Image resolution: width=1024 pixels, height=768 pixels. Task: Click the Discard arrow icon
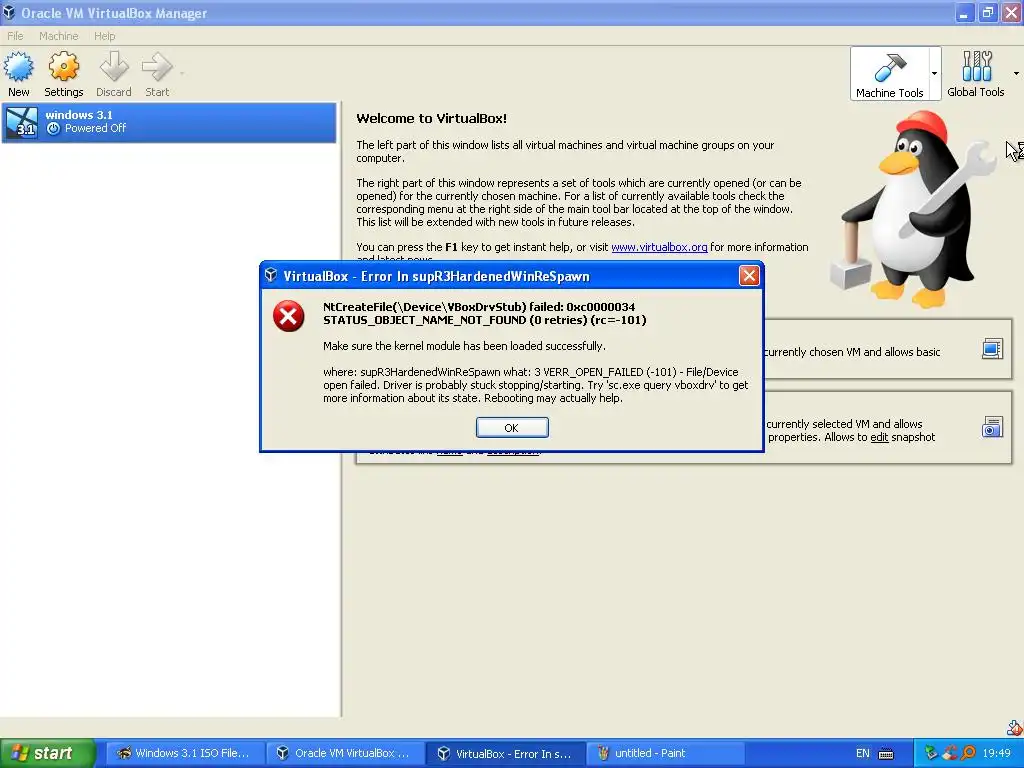coord(114,67)
